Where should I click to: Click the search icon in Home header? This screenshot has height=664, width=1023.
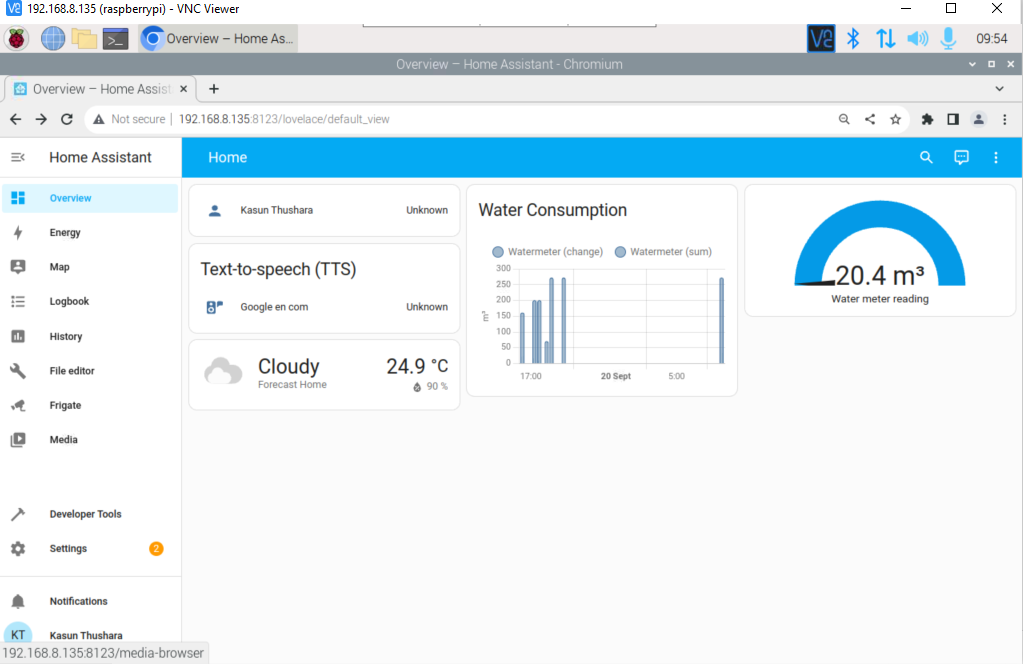coord(926,157)
